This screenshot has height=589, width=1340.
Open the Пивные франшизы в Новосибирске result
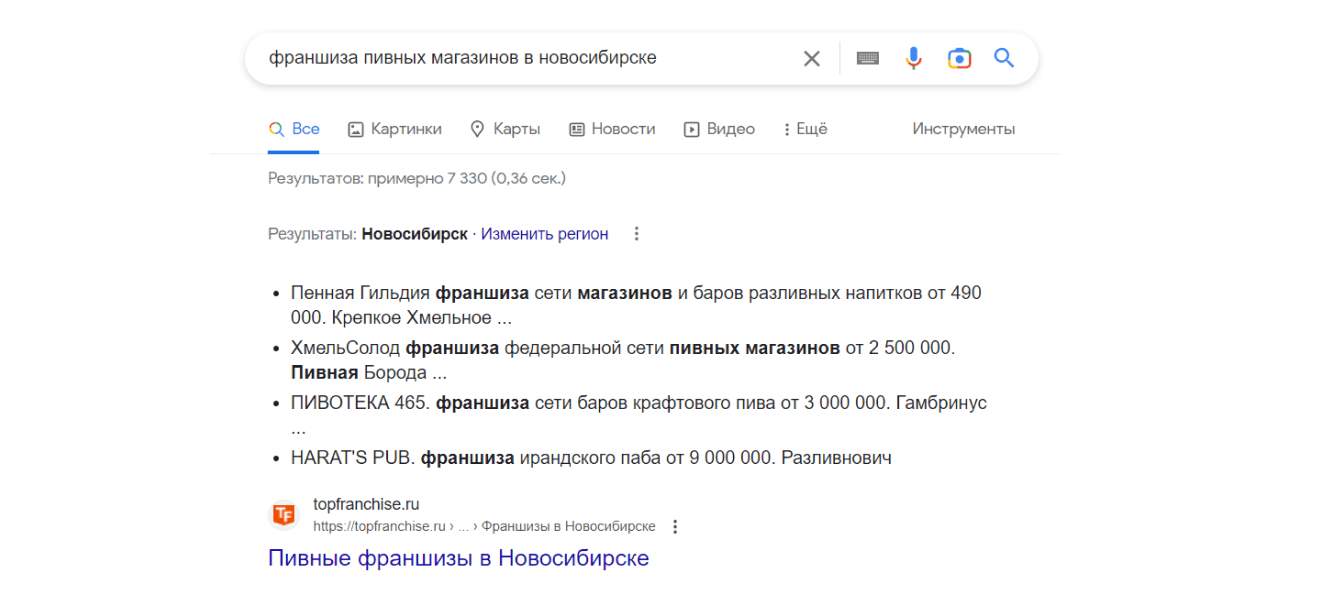tap(458, 558)
